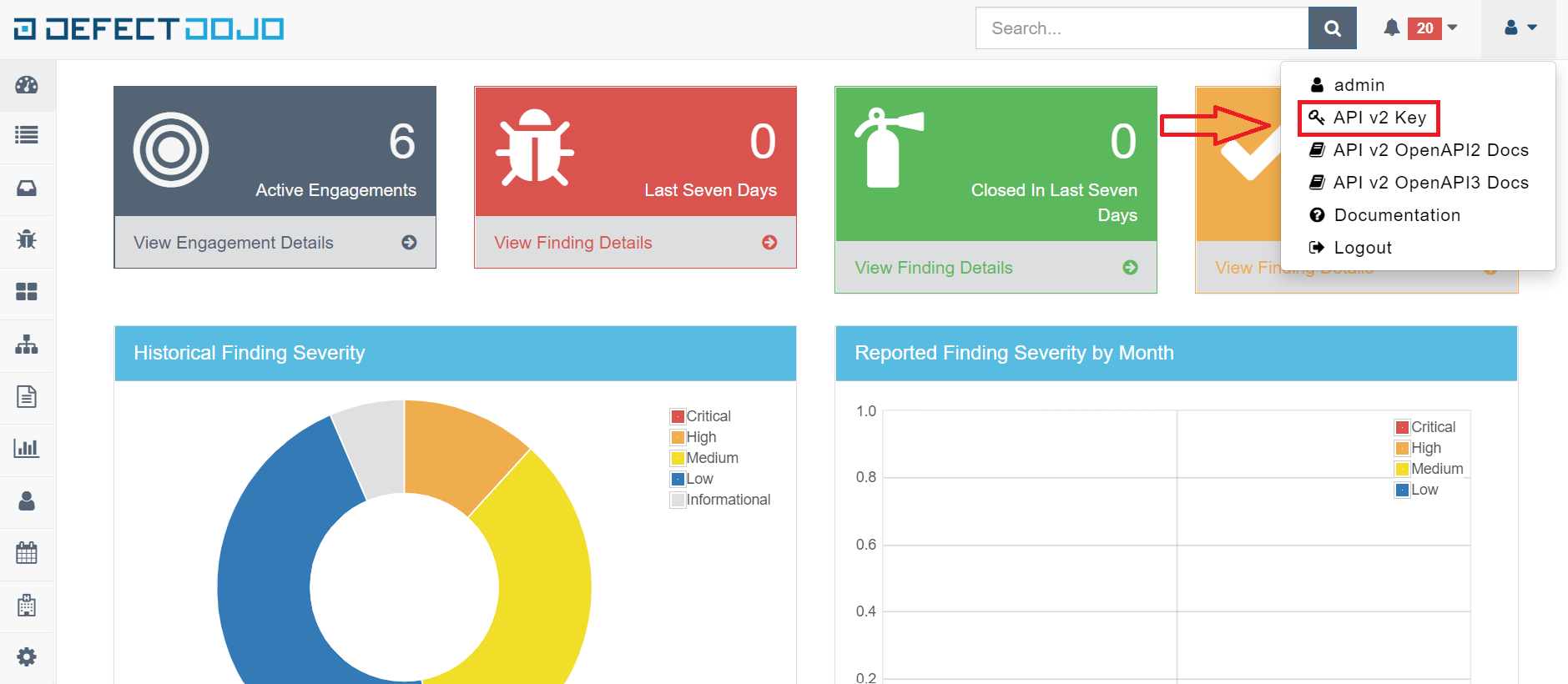Toggle the user account dropdown menu

click(1520, 28)
